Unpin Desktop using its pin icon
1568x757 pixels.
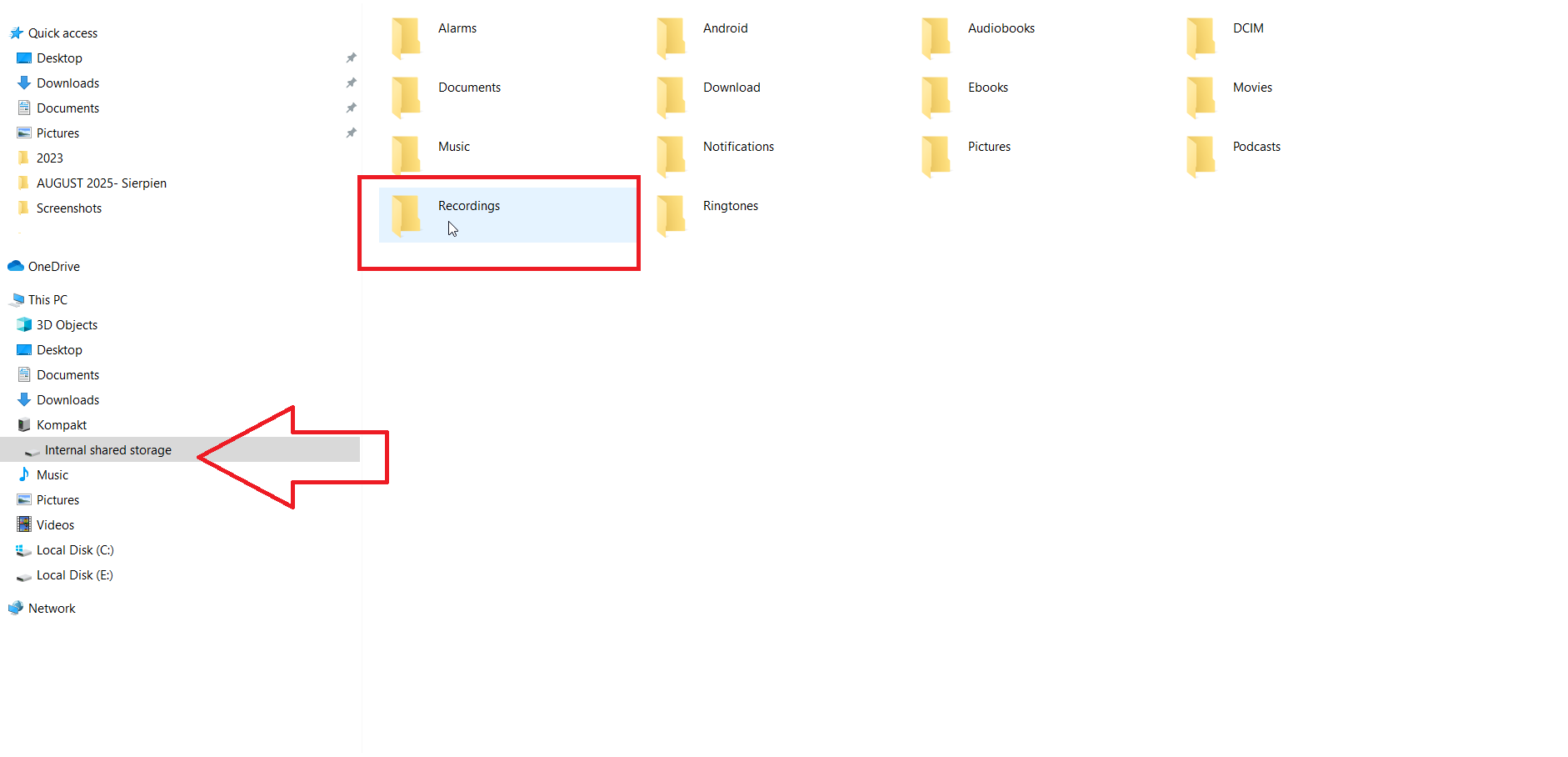tap(351, 58)
